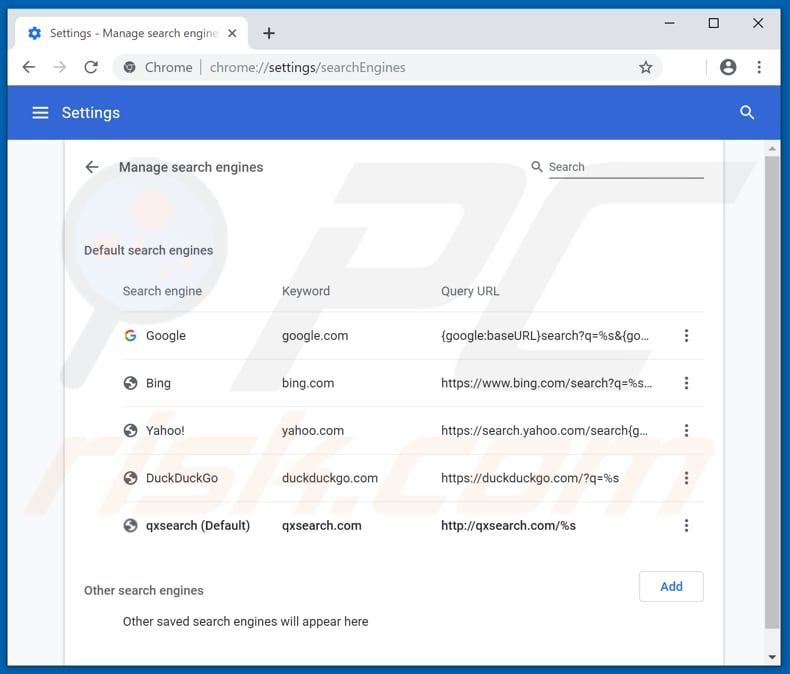Click 'Default search engines' heading
Viewport: 790px width, 674px height.
149,250
